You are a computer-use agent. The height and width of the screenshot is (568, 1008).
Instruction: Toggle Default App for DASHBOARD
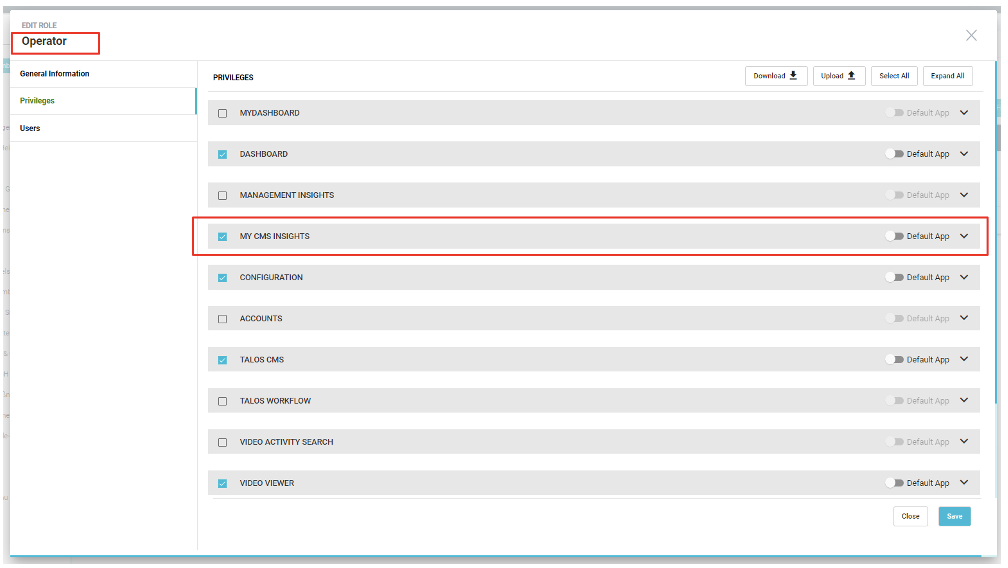pyautogui.click(x=893, y=154)
